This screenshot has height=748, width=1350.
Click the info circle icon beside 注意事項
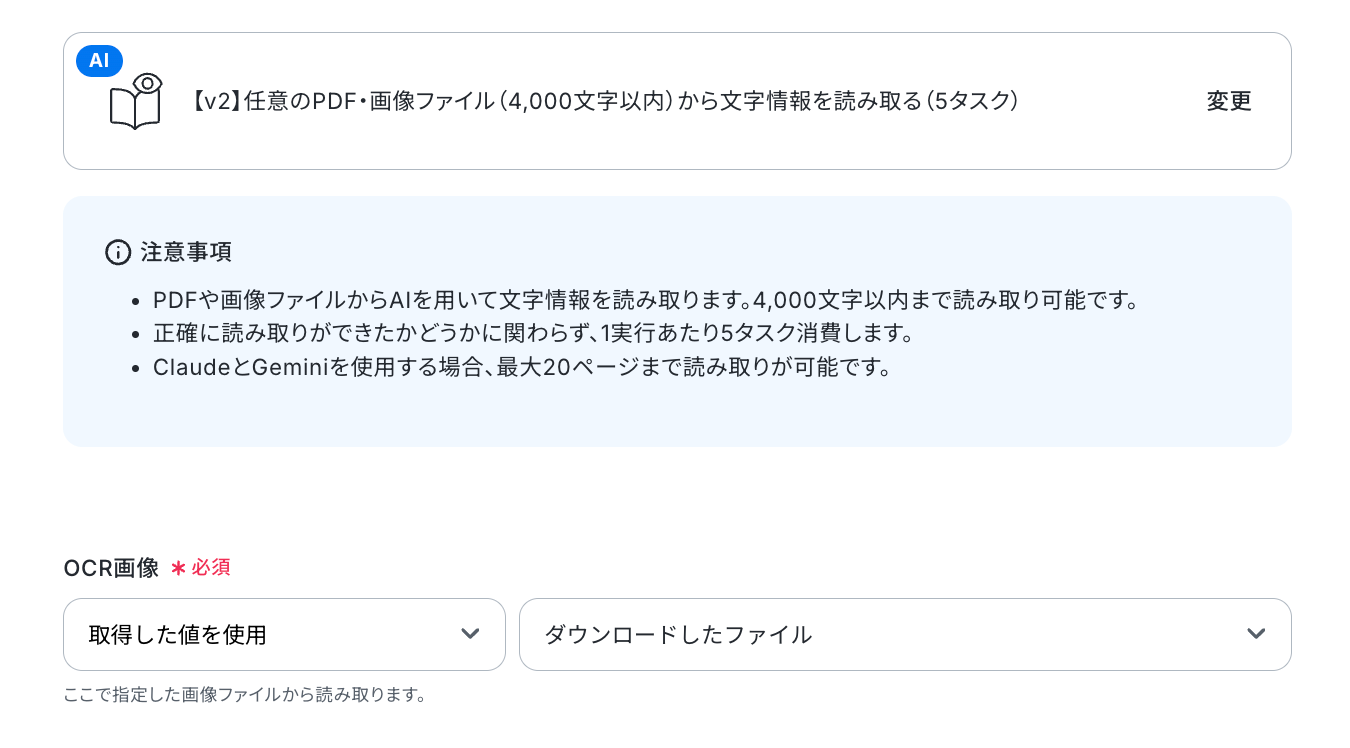coord(118,252)
